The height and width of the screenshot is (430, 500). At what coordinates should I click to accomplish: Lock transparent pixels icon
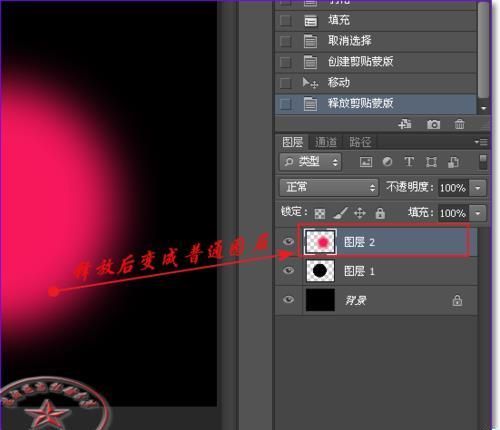pyautogui.click(x=320, y=213)
